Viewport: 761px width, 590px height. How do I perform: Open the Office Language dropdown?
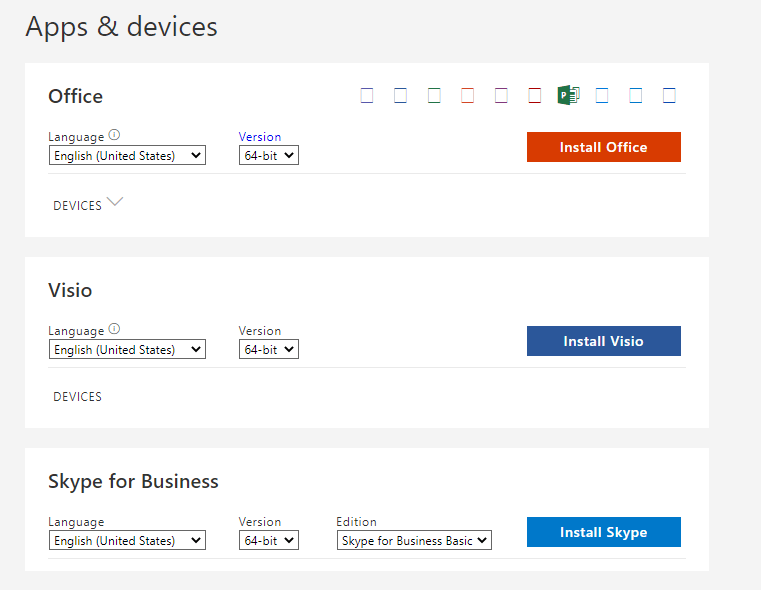click(127, 155)
